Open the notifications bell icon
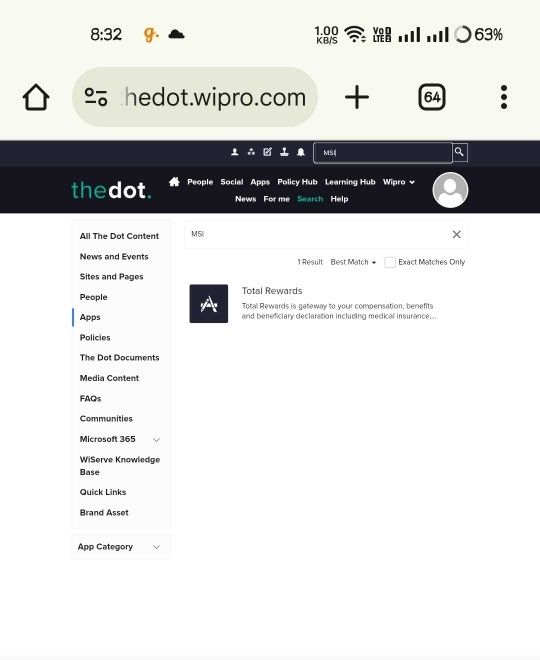 coord(301,152)
